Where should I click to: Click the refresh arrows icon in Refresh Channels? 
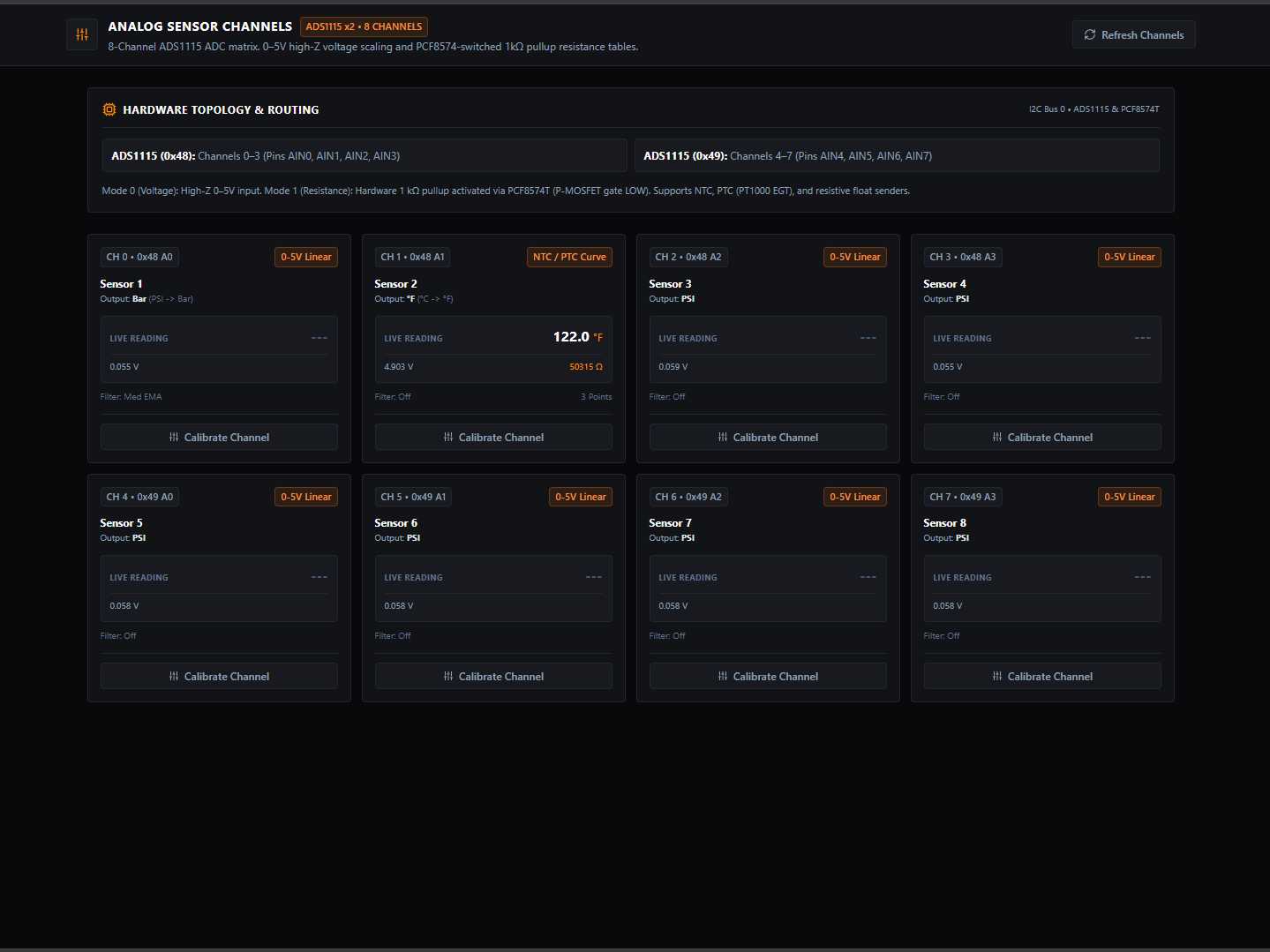point(1090,34)
